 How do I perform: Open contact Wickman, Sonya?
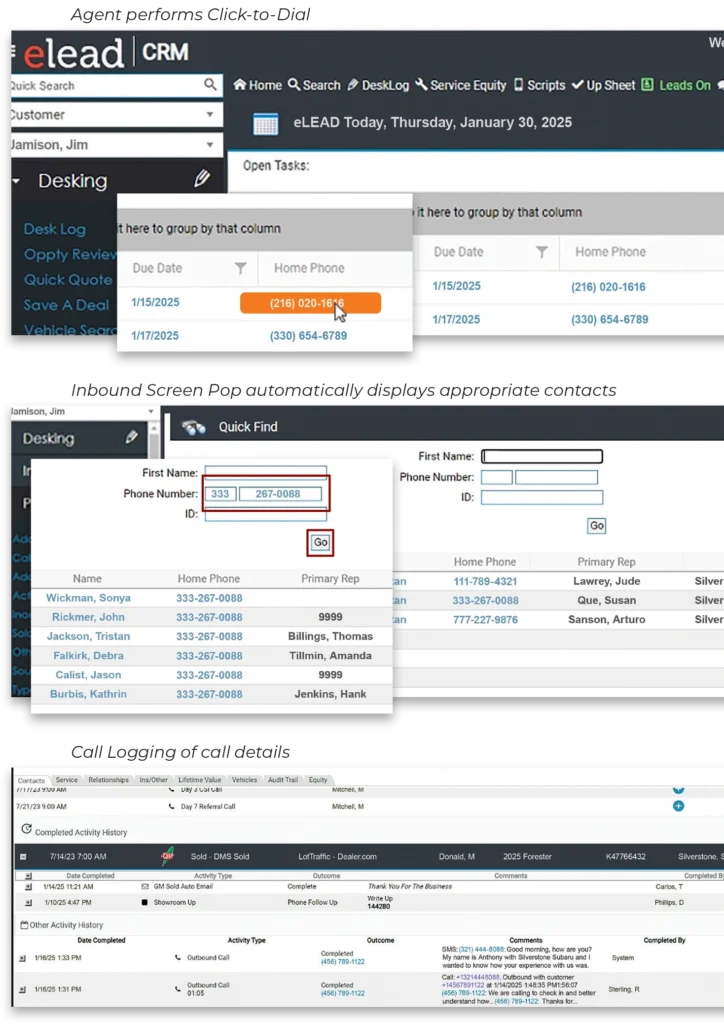click(x=88, y=598)
